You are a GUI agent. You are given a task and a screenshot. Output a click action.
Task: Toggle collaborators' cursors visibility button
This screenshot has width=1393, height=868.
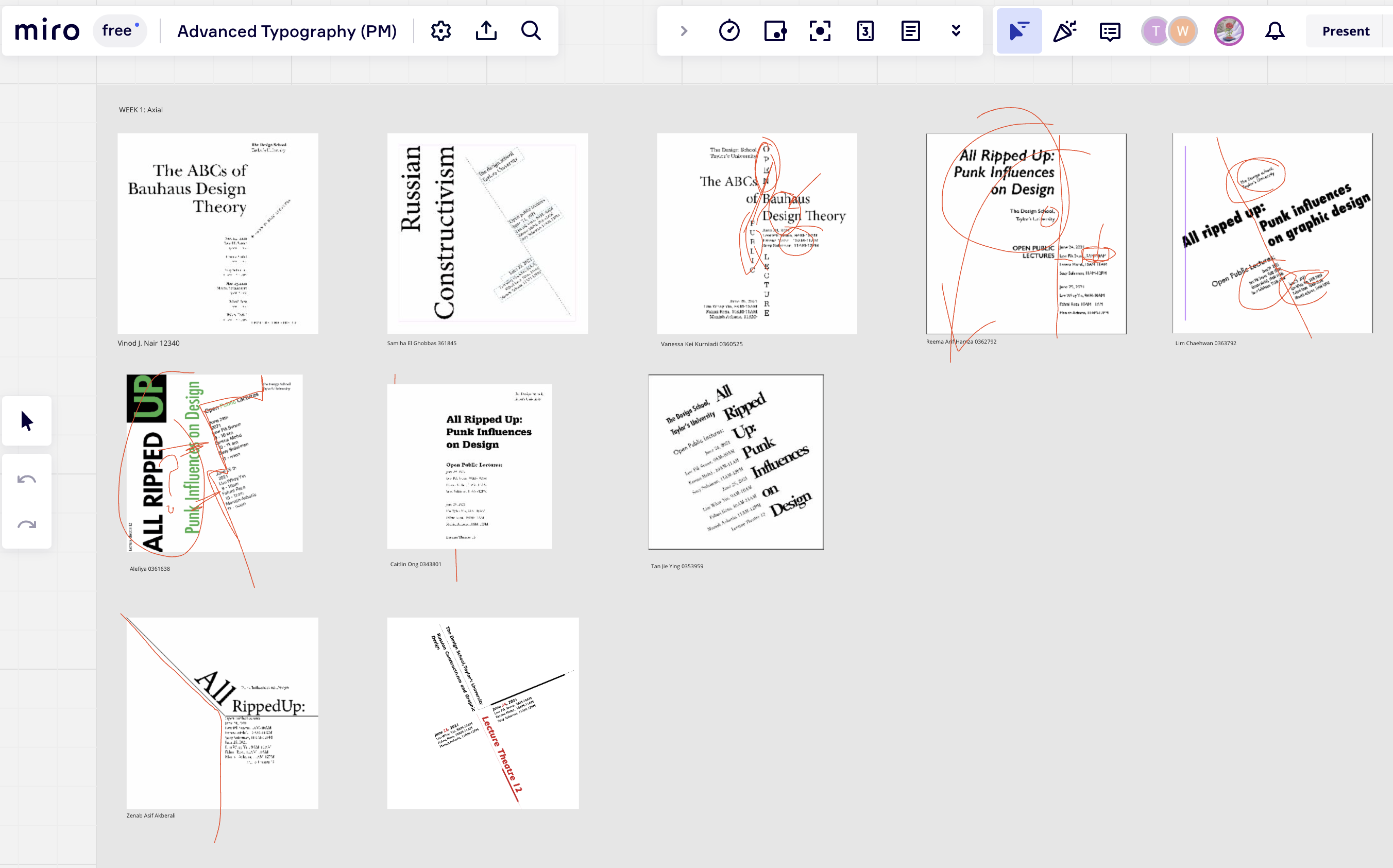pos(1019,31)
